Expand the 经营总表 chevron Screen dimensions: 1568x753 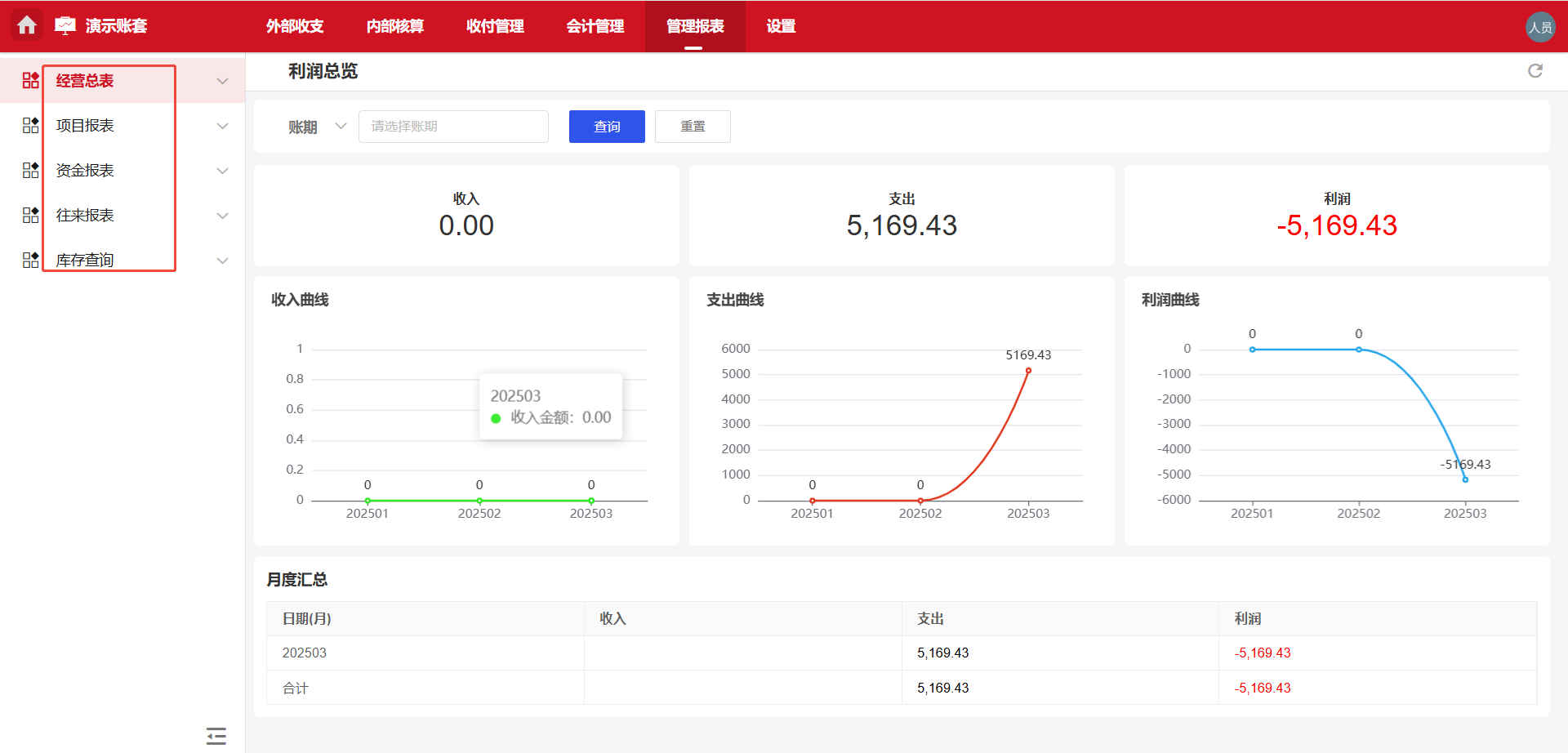coord(222,80)
